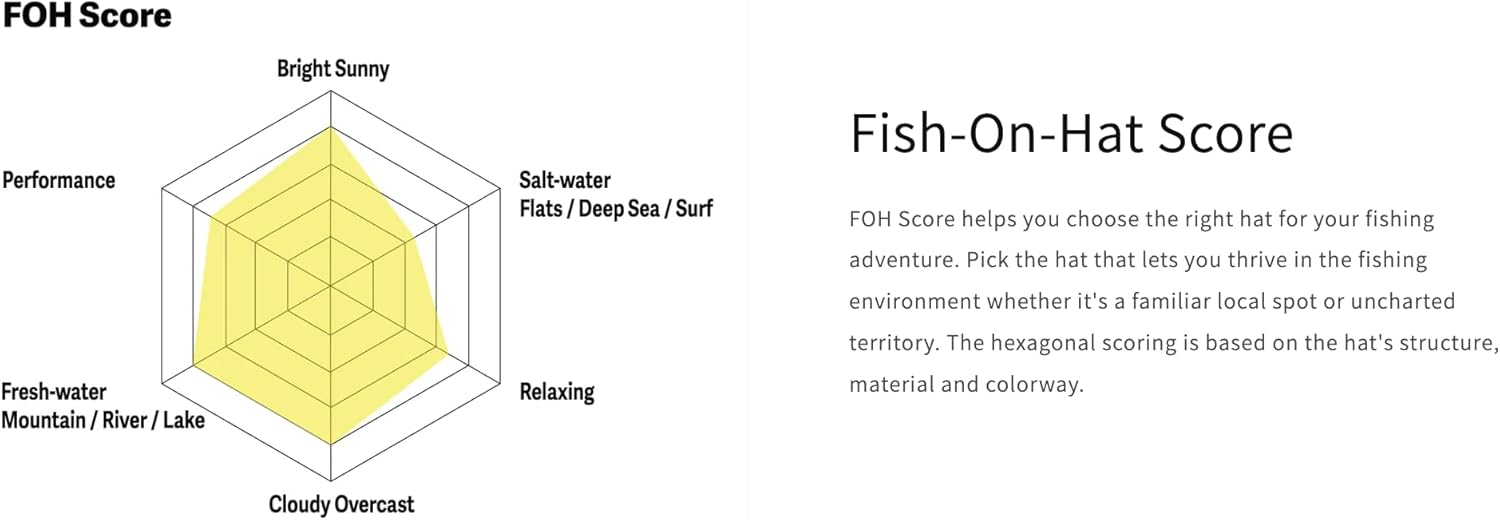The image size is (1500, 520).
Task: Click the Cloudy Overcast axis label
Action: point(341,505)
